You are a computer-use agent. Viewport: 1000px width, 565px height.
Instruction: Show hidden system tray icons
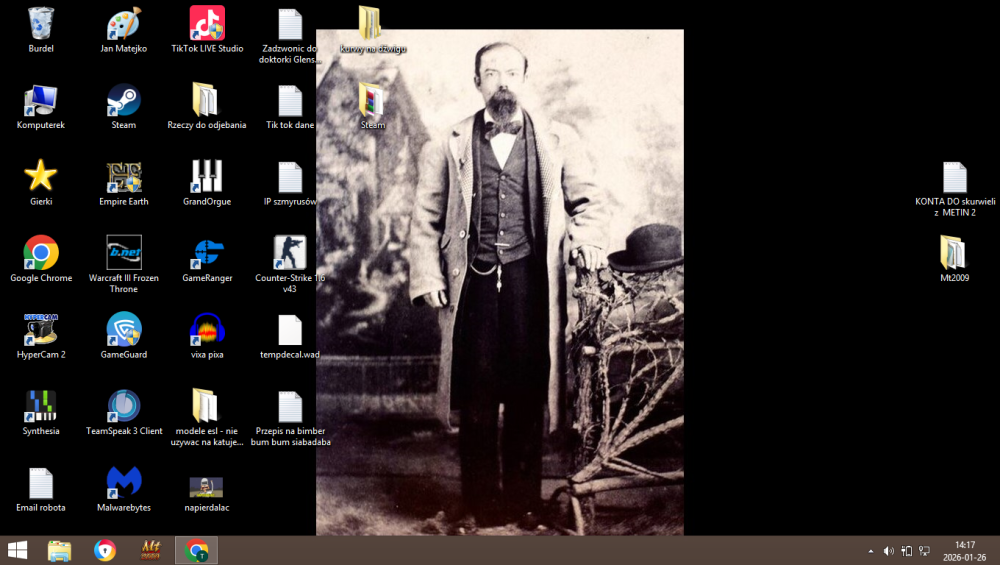(871, 551)
